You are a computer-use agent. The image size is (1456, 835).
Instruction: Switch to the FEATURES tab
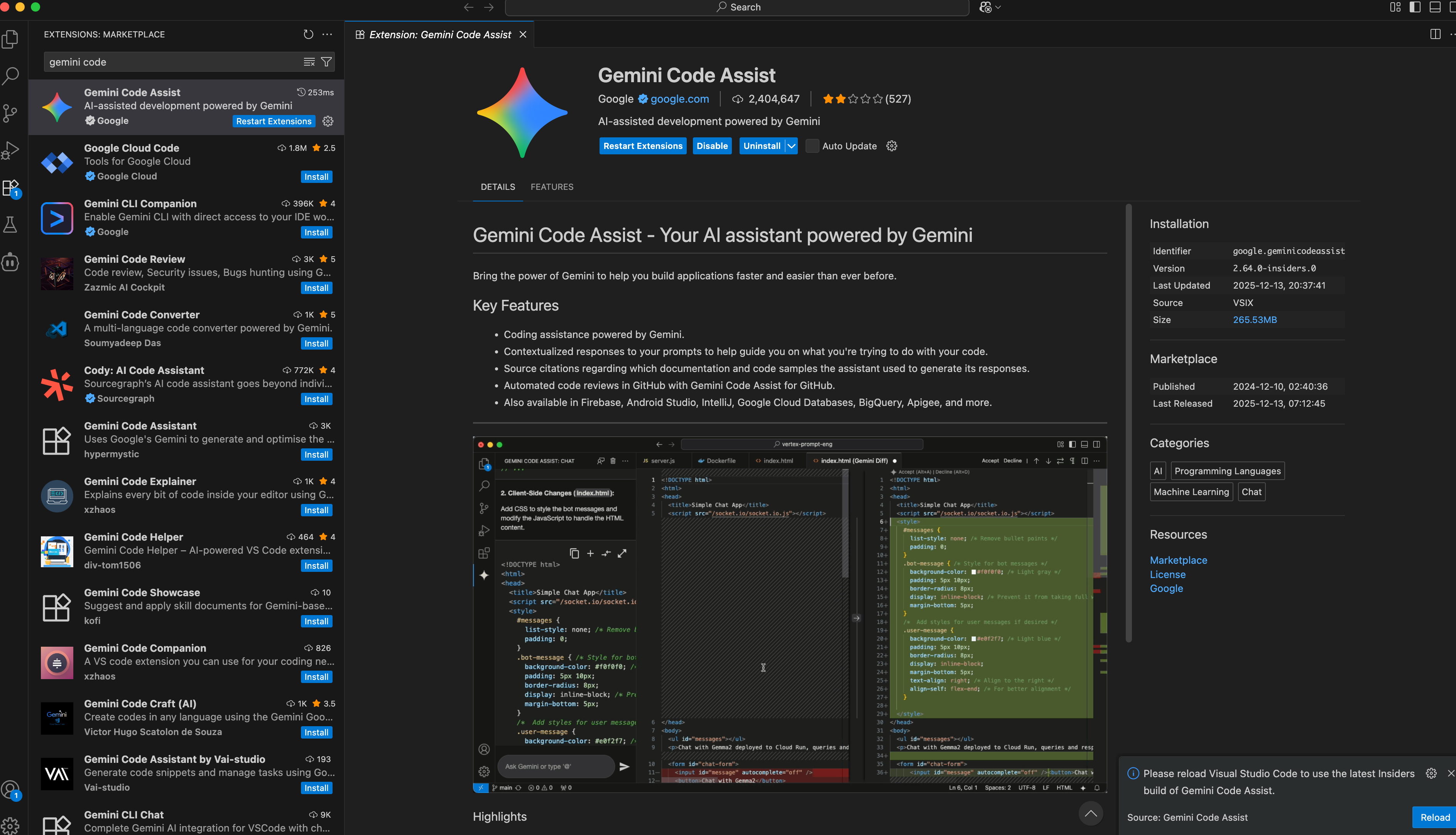point(551,187)
